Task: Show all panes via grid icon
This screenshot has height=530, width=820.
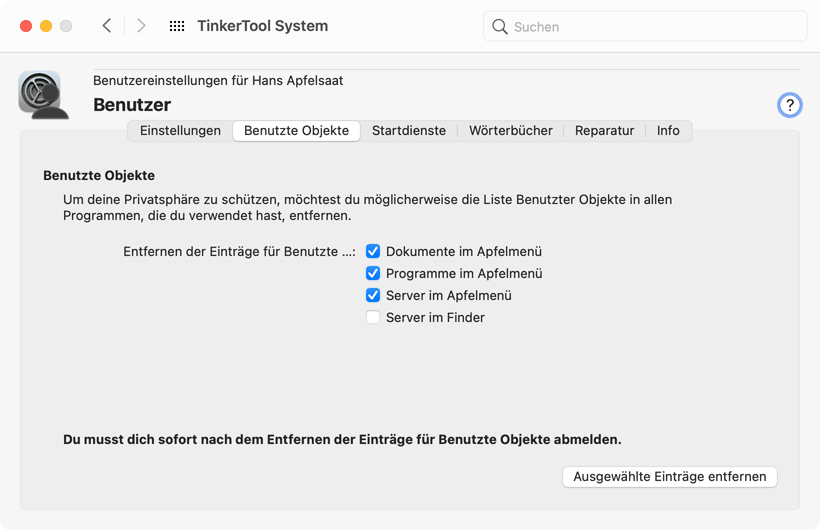Action: [x=177, y=26]
